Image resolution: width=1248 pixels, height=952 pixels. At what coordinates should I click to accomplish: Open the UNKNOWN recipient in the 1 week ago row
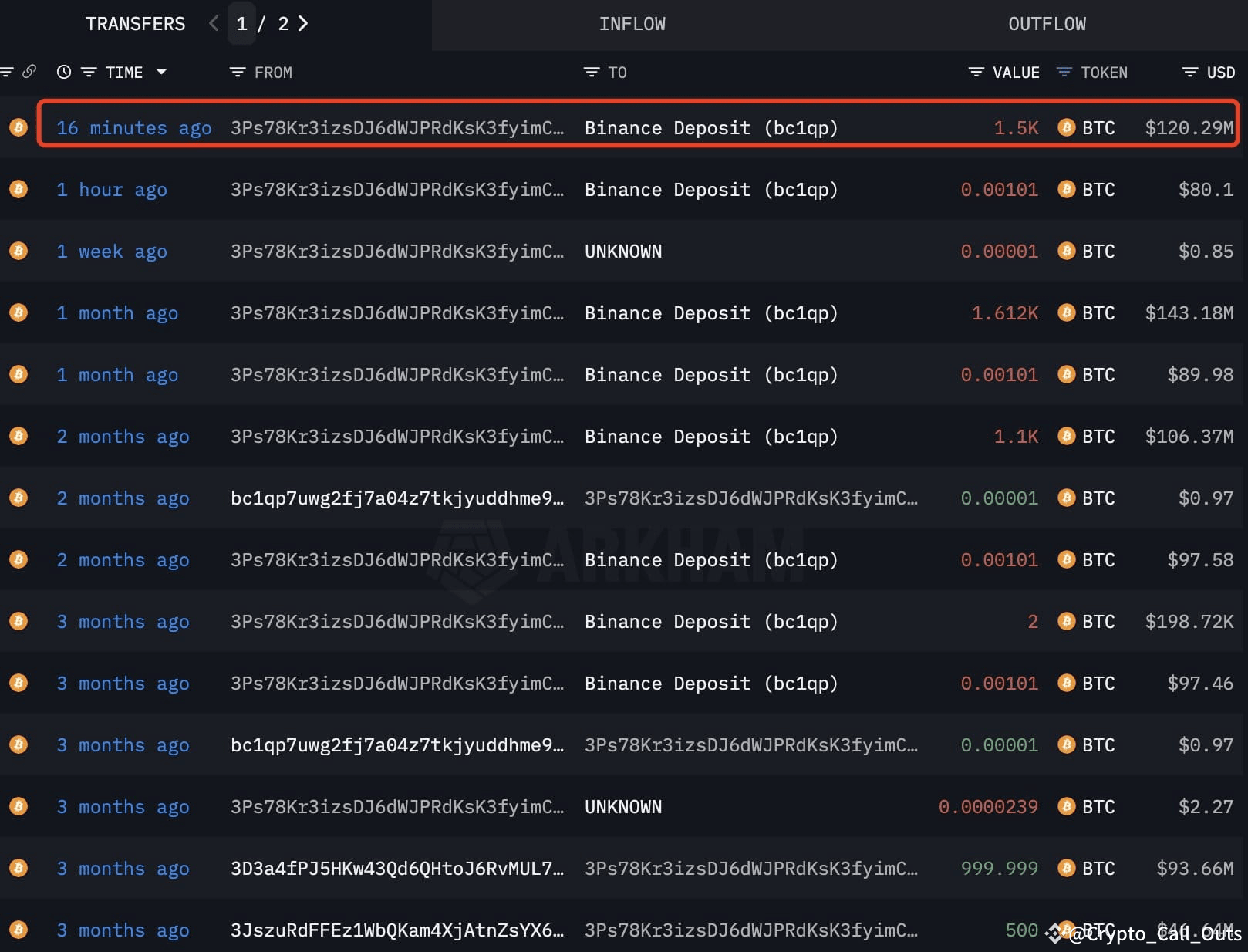pyautogui.click(x=623, y=252)
